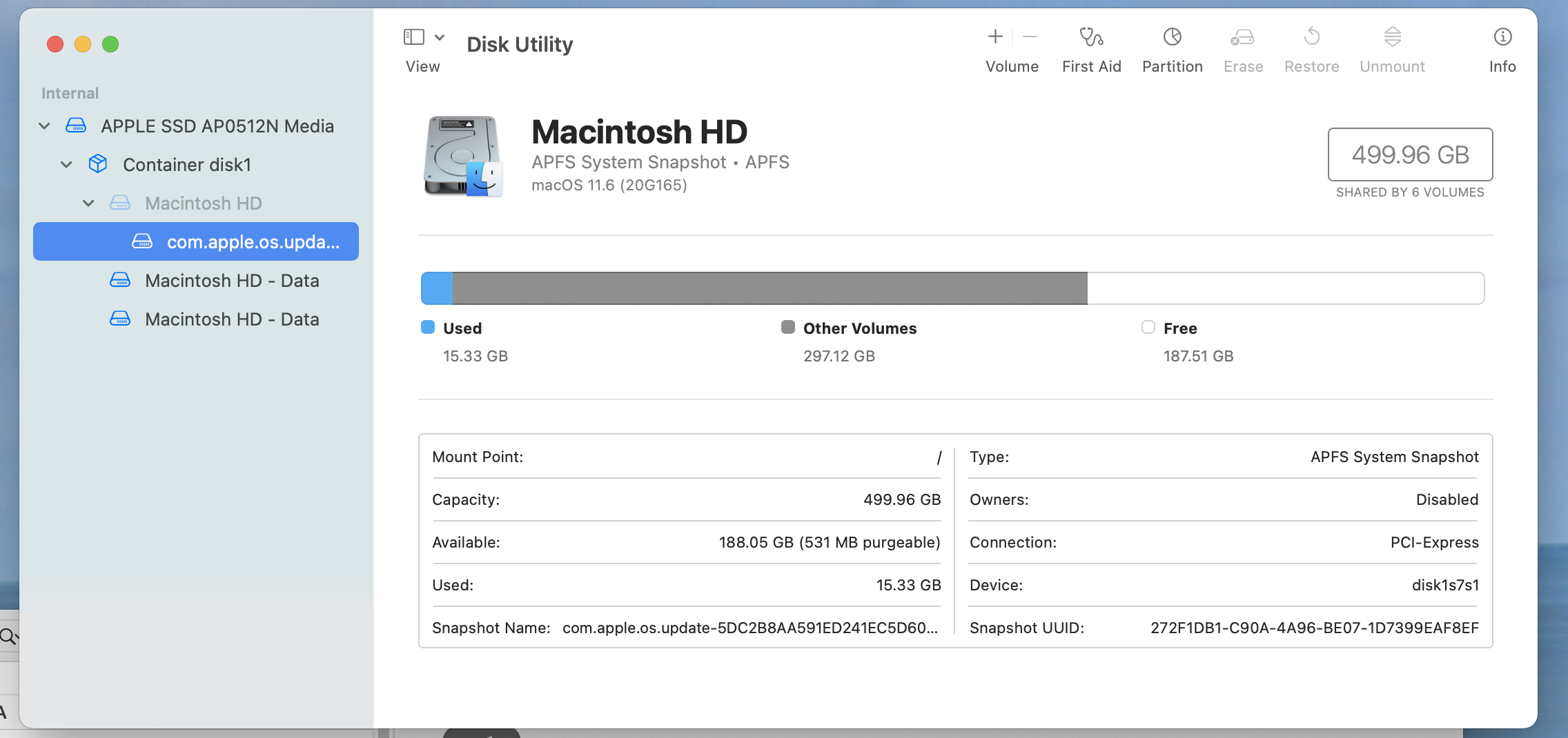
Task: Click the PCI-Express connection value
Action: tap(1435, 542)
